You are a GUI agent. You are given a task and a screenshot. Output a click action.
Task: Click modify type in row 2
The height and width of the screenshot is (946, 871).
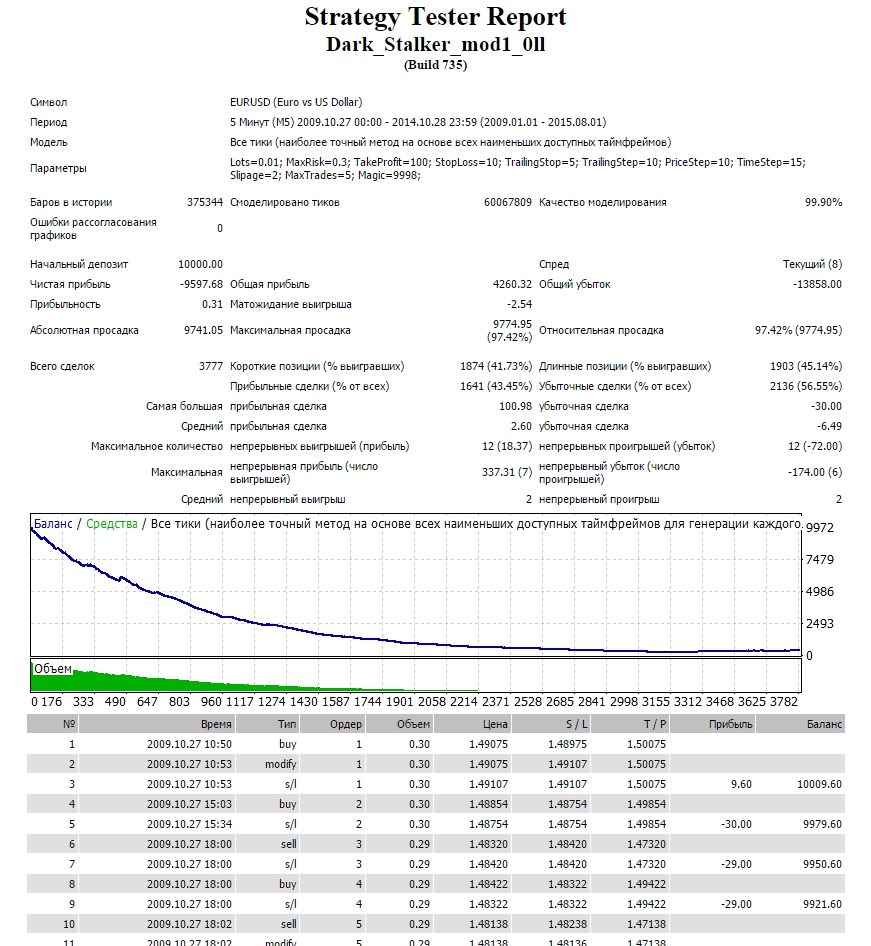[x=280, y=764]
